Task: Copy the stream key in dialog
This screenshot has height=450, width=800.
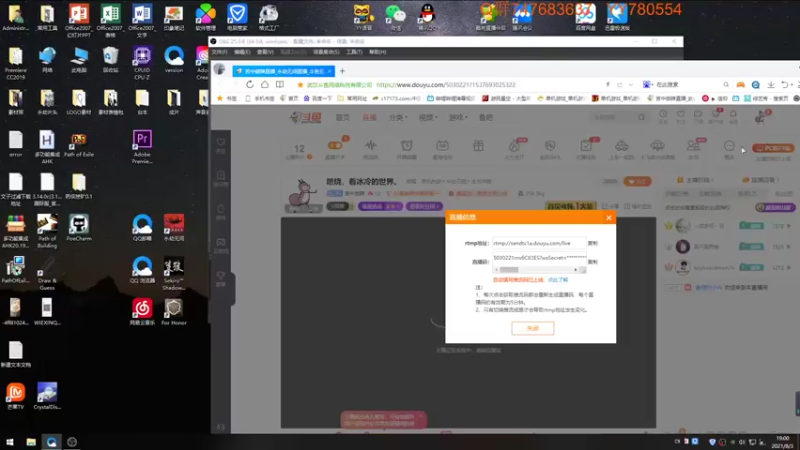Action: coord(592,262)
